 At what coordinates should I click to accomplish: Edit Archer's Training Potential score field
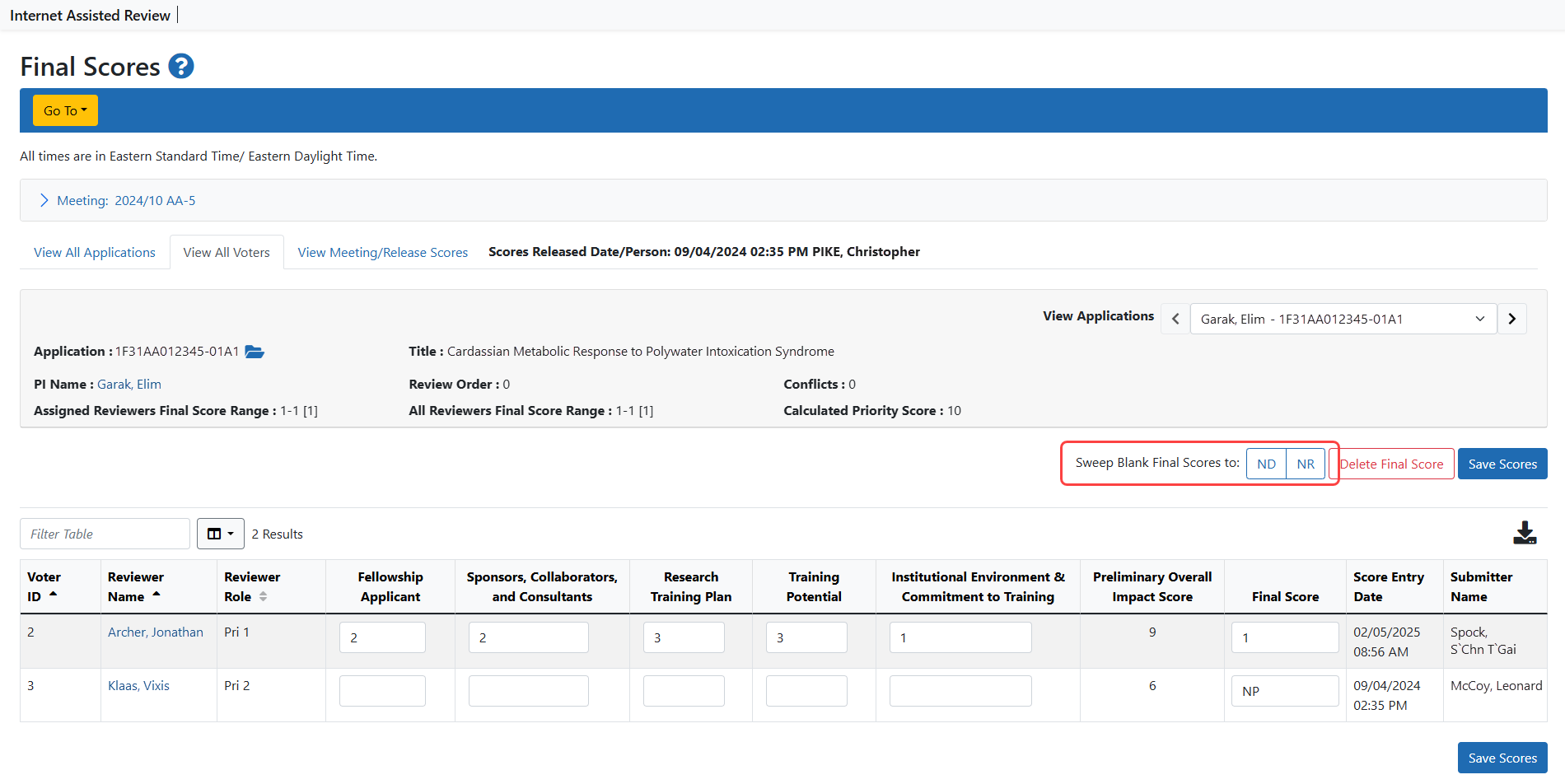pyautogui.click(x=806, y=637)
